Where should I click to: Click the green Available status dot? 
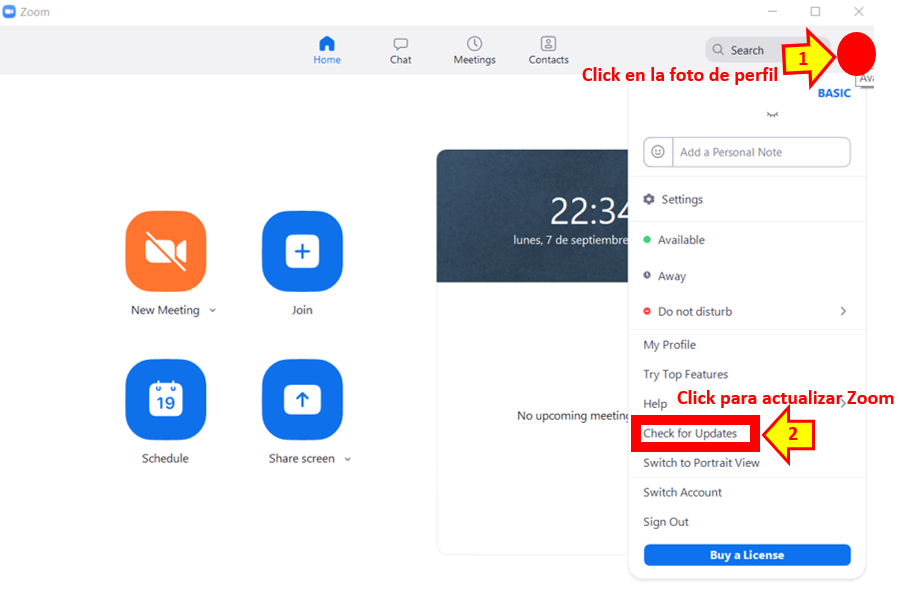tap(647, 240)
